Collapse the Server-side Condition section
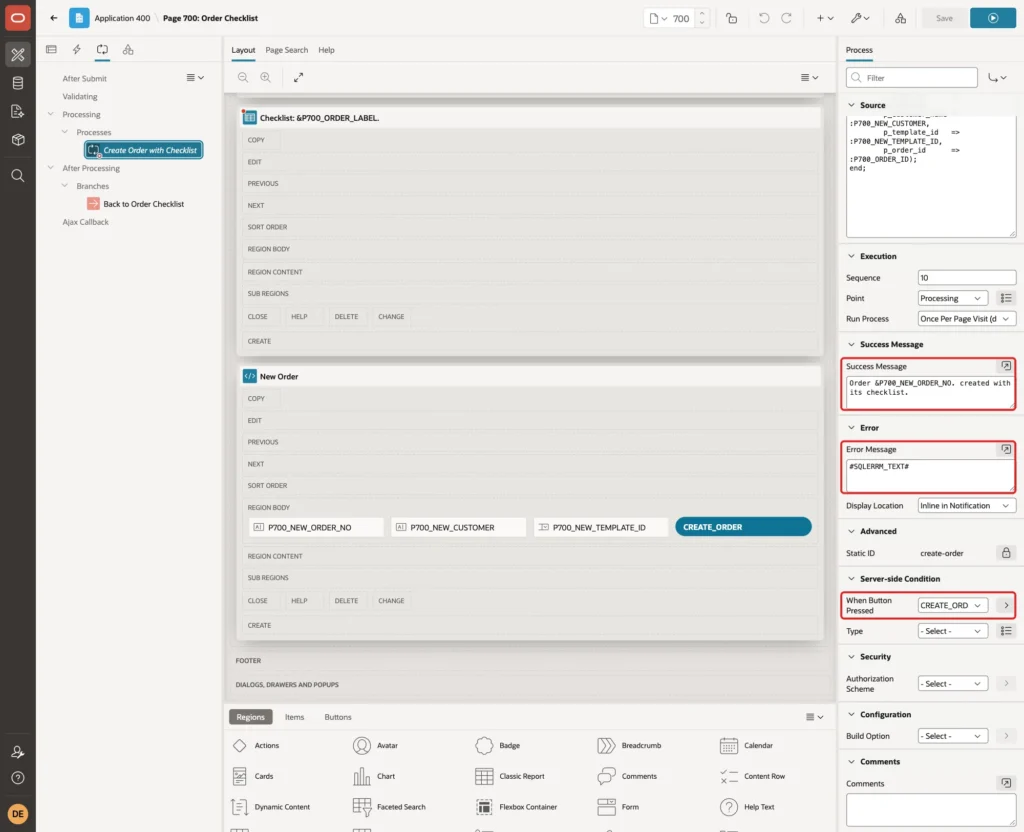1024x832 pixels. click(851, 579)
